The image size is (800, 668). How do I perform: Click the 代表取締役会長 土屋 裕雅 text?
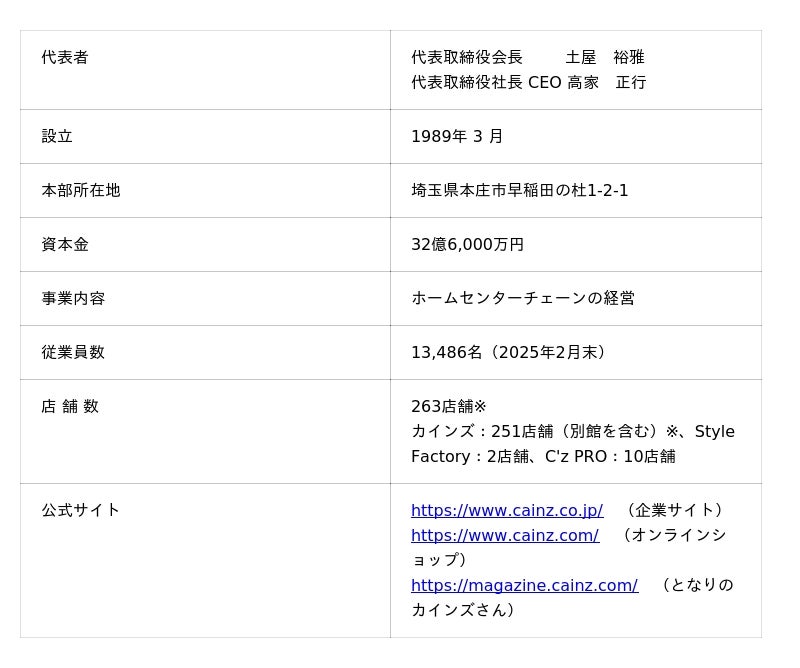point(527,58)
